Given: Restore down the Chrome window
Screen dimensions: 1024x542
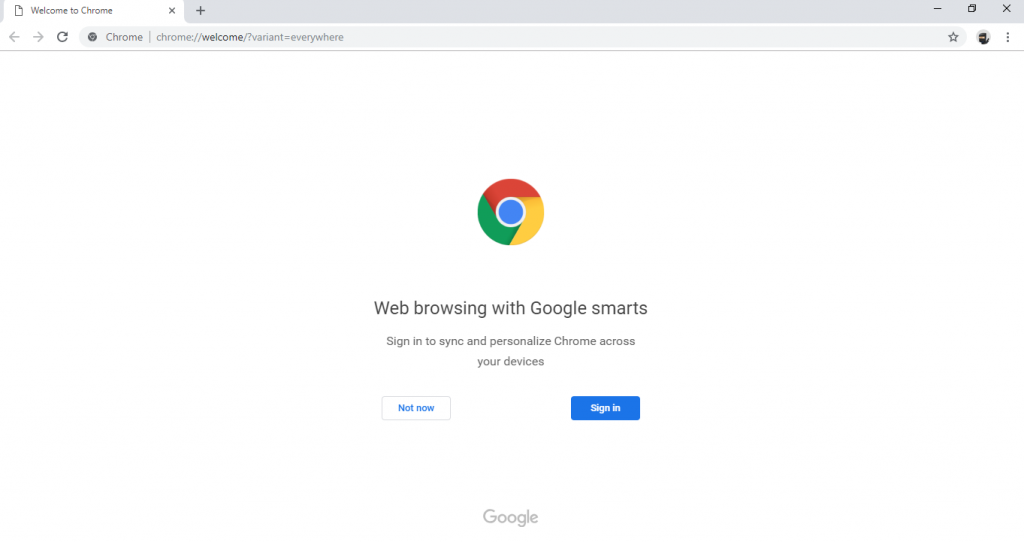Looking at the screenshot, I should tap(972, 9).
